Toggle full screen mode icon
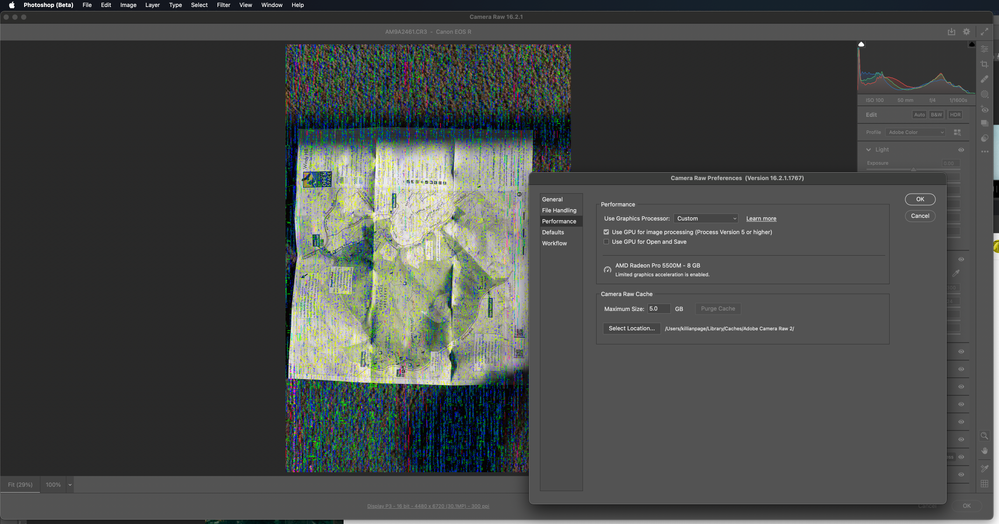This screenshot has width=999, height=524. click(x=984, y=32)
